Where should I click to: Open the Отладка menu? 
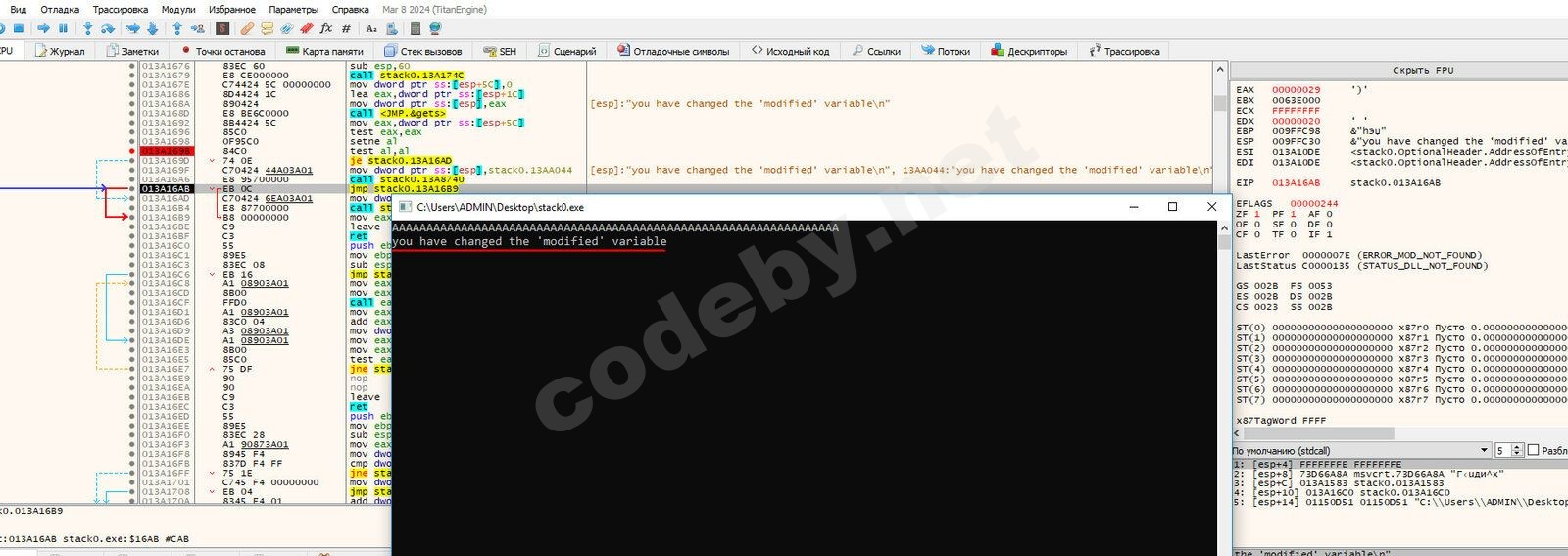60,9
